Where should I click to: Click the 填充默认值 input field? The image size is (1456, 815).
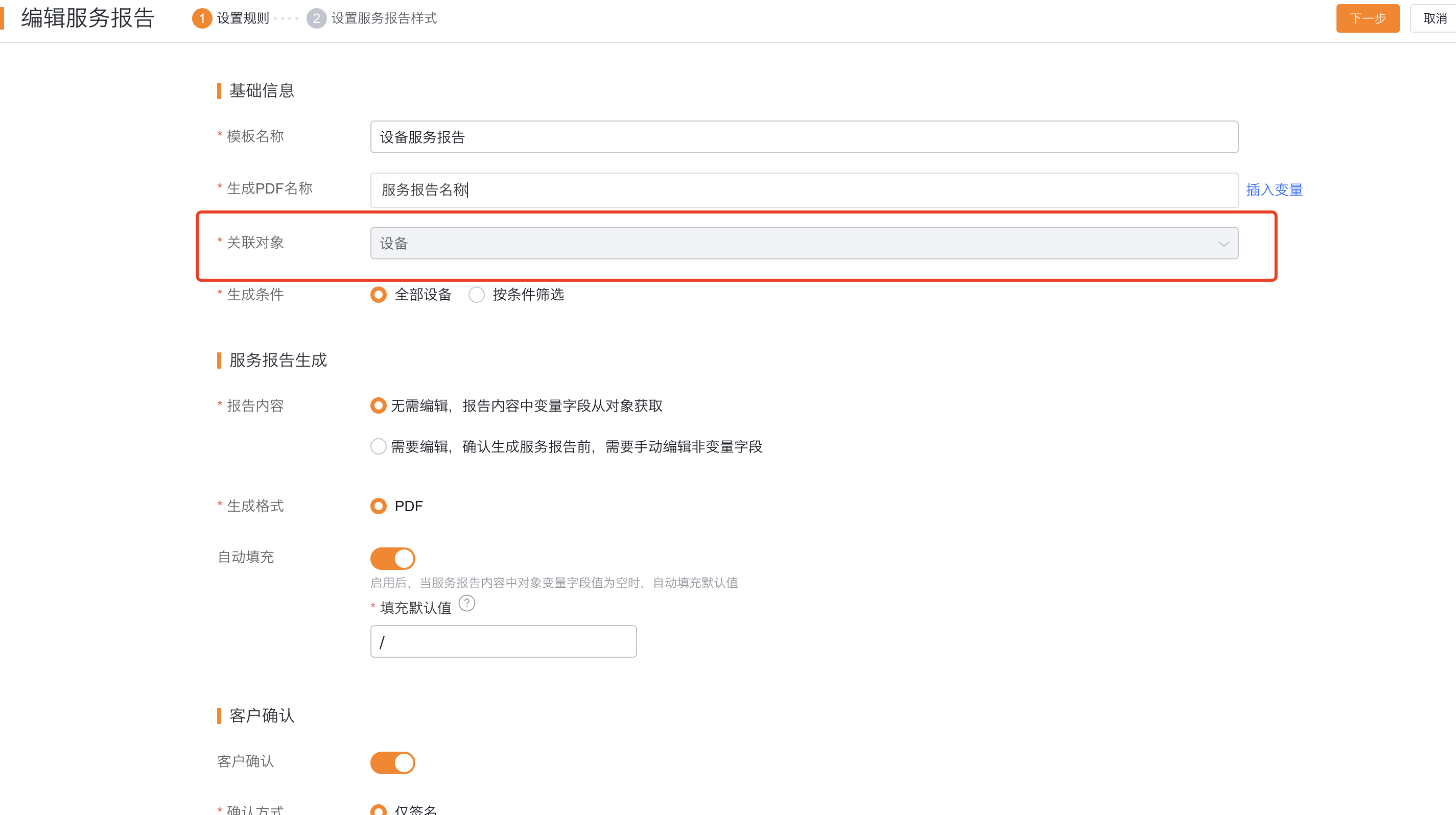coord(503,641)
